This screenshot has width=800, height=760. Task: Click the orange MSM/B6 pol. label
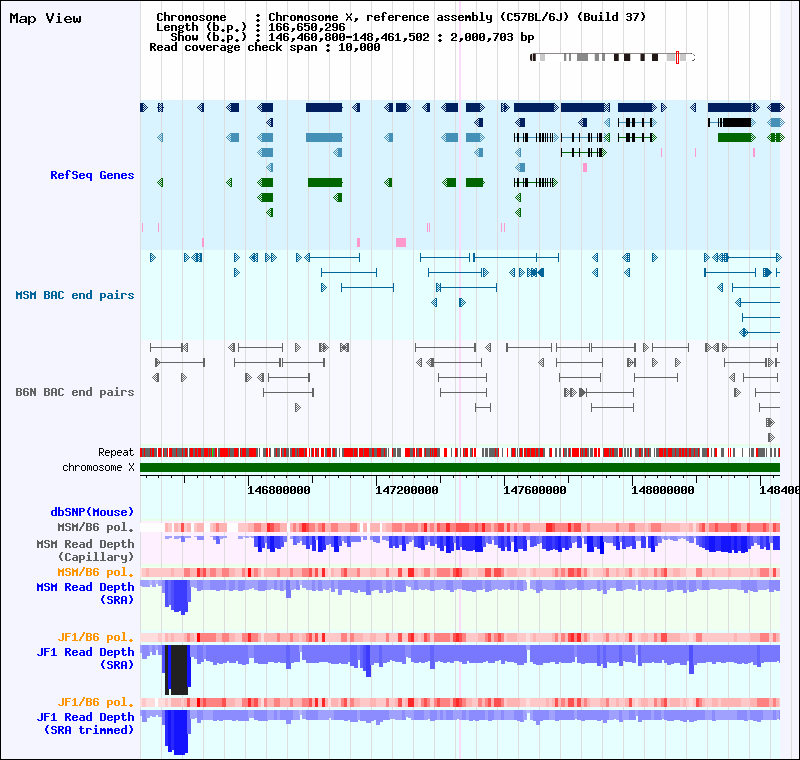pos(95,572)
